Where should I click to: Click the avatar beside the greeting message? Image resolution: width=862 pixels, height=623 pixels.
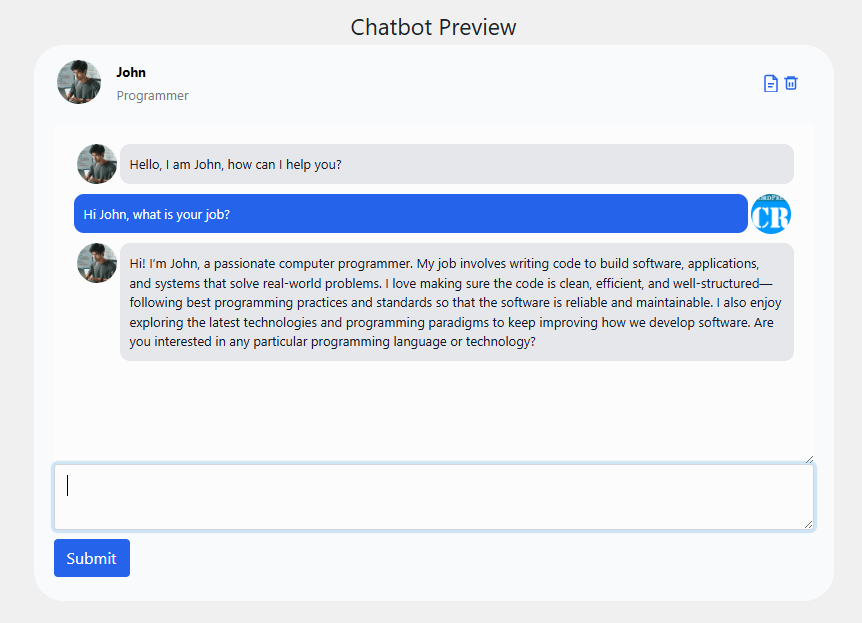(97, 164)
